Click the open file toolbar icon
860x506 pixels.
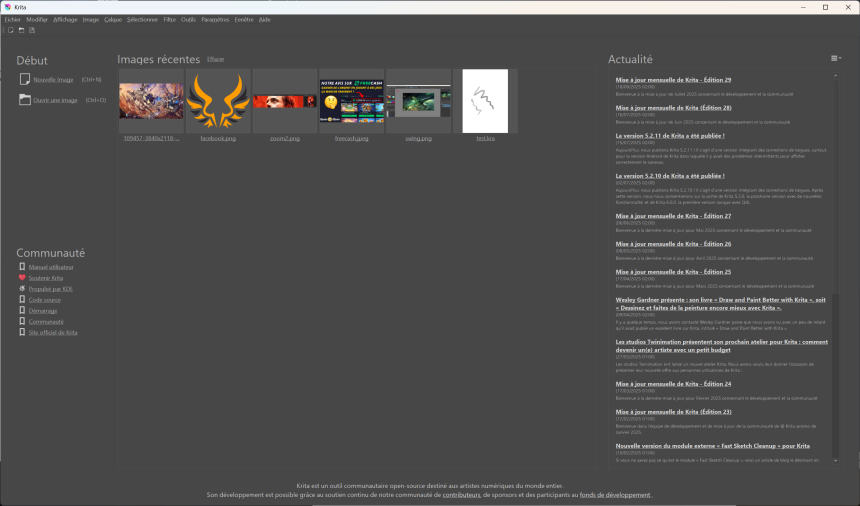point(20,30)
